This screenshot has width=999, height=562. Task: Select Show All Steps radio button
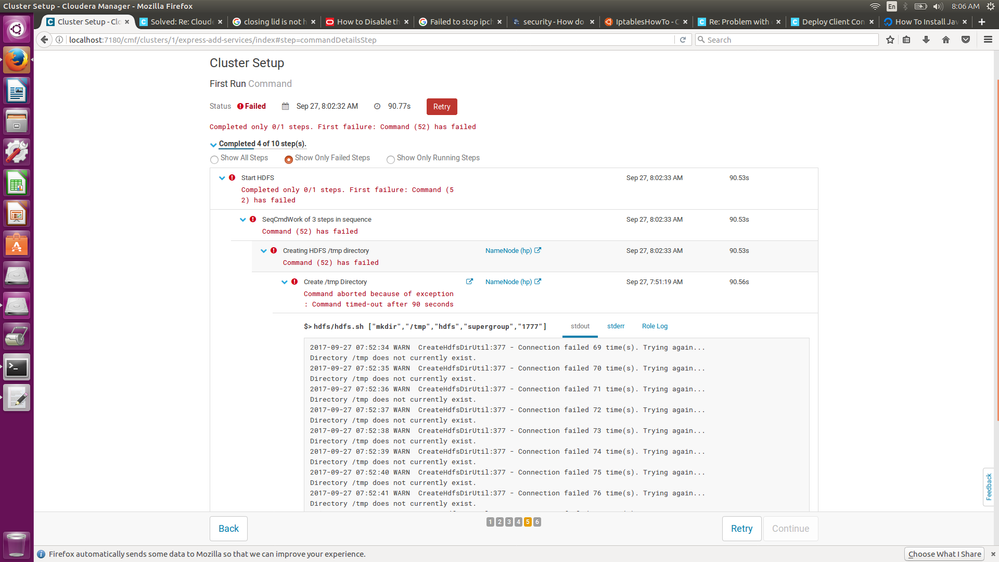(214, 159)
